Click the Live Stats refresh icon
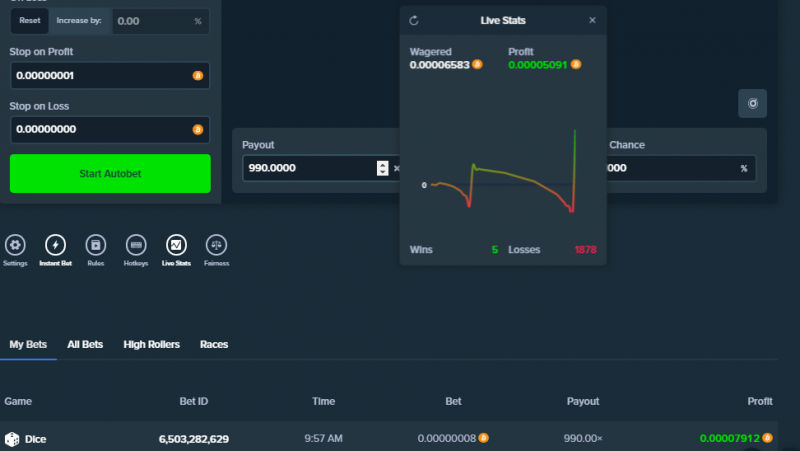Screen dimensions: 800x451 pyautogui.click(x=414, y=20)
